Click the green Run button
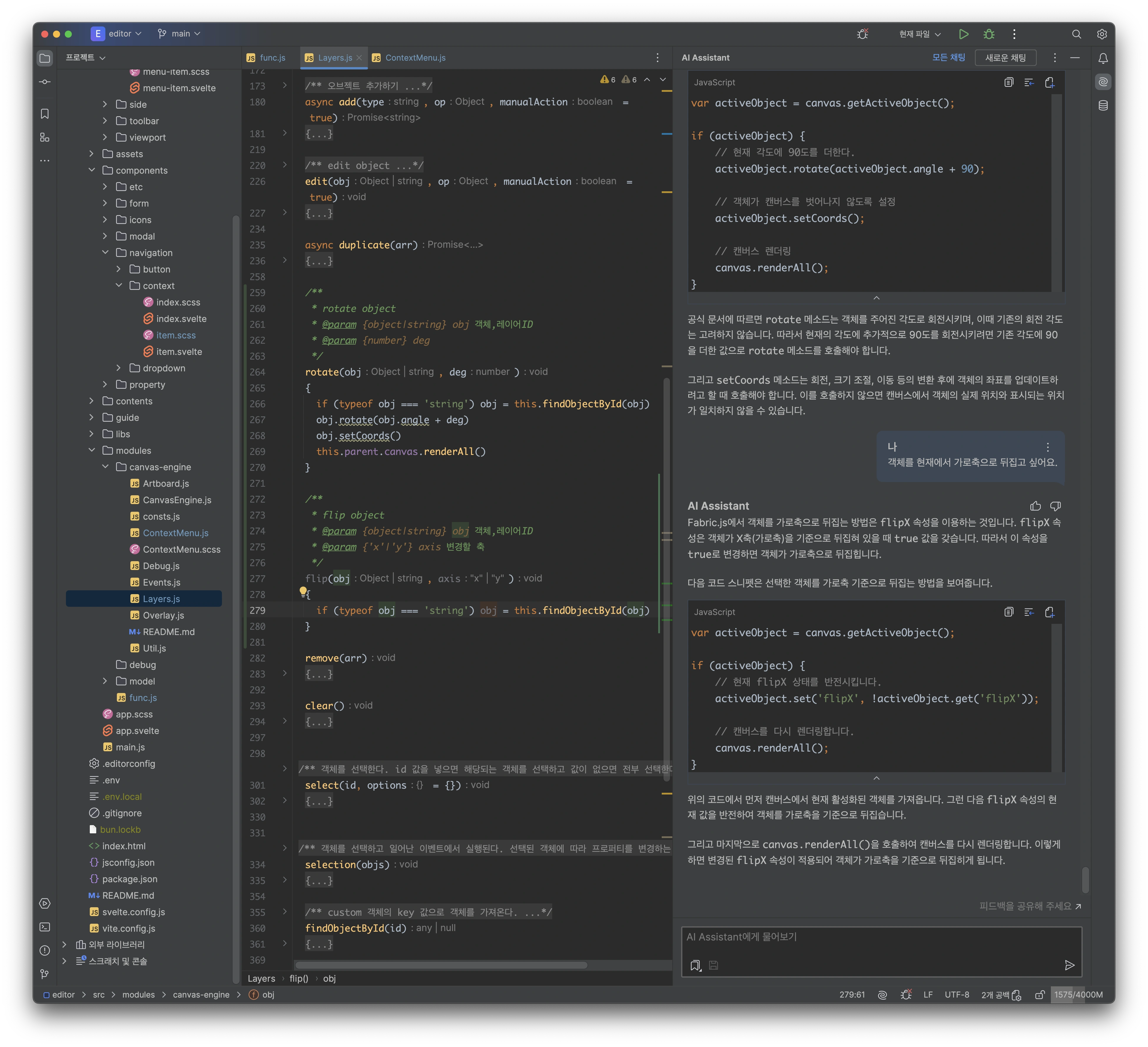Screen dimensions: 1148x1047 pos(963,34)
